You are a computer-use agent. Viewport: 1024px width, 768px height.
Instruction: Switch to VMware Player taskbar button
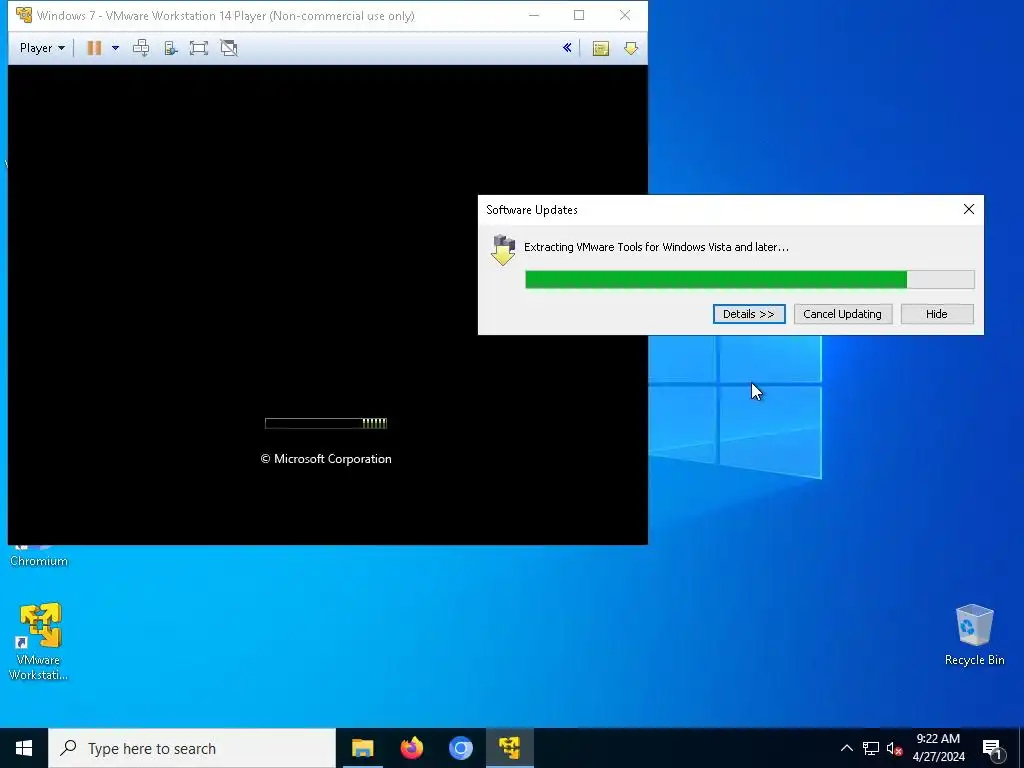coord(509,748)
